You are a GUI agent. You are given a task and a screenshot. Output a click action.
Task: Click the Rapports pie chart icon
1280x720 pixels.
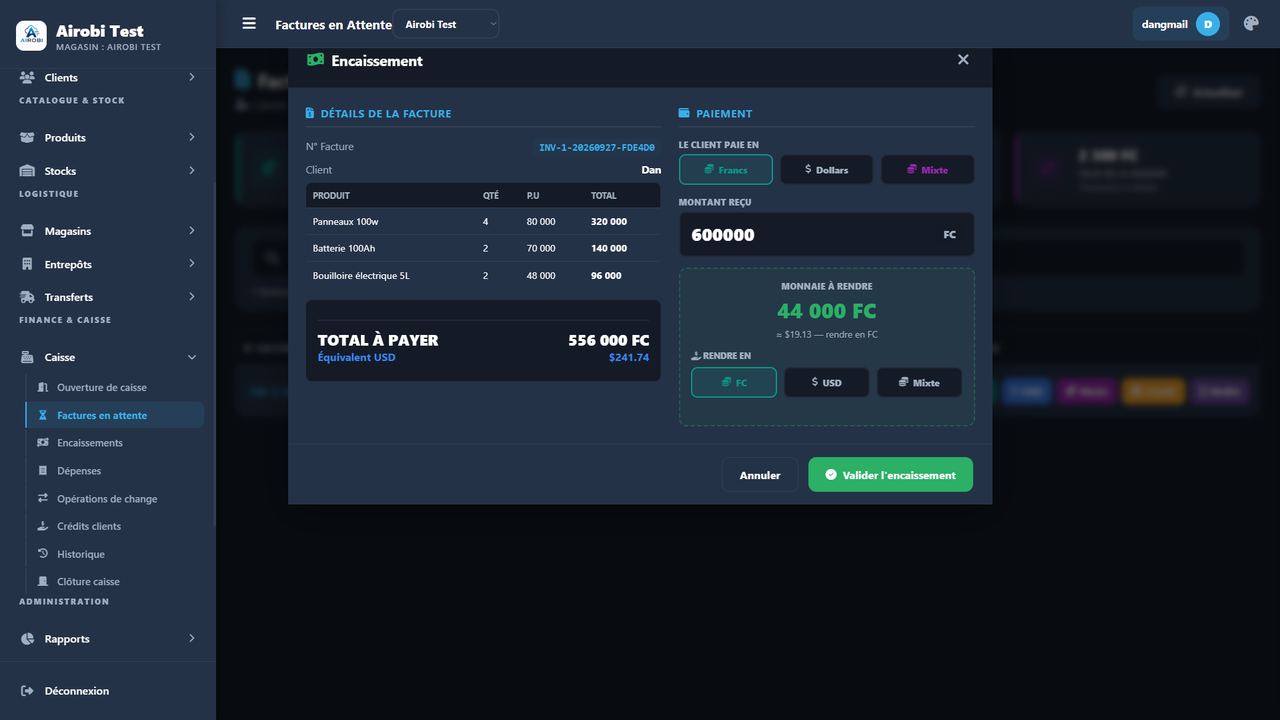click(28, 639)
